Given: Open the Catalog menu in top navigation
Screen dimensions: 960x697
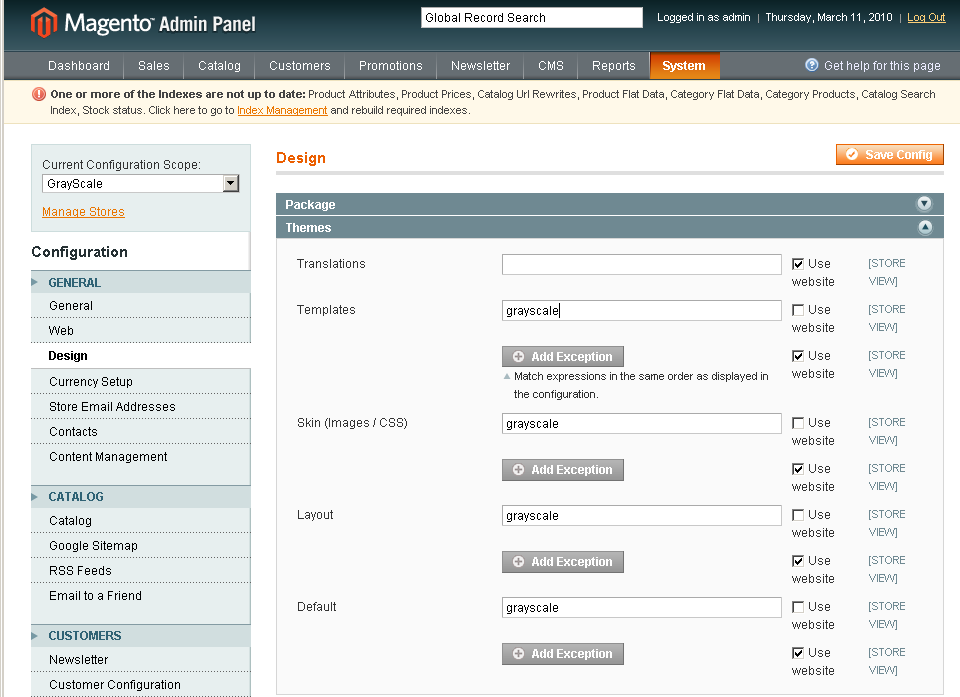Looking at the screenshot, I should pos(219,66).
